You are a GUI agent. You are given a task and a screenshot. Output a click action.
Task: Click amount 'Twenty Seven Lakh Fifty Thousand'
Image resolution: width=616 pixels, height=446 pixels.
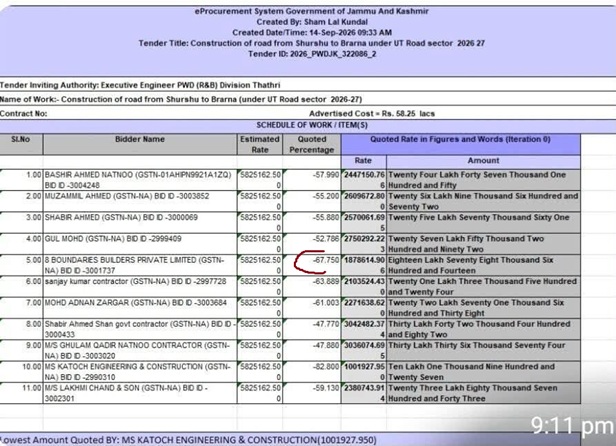[483, 244]
